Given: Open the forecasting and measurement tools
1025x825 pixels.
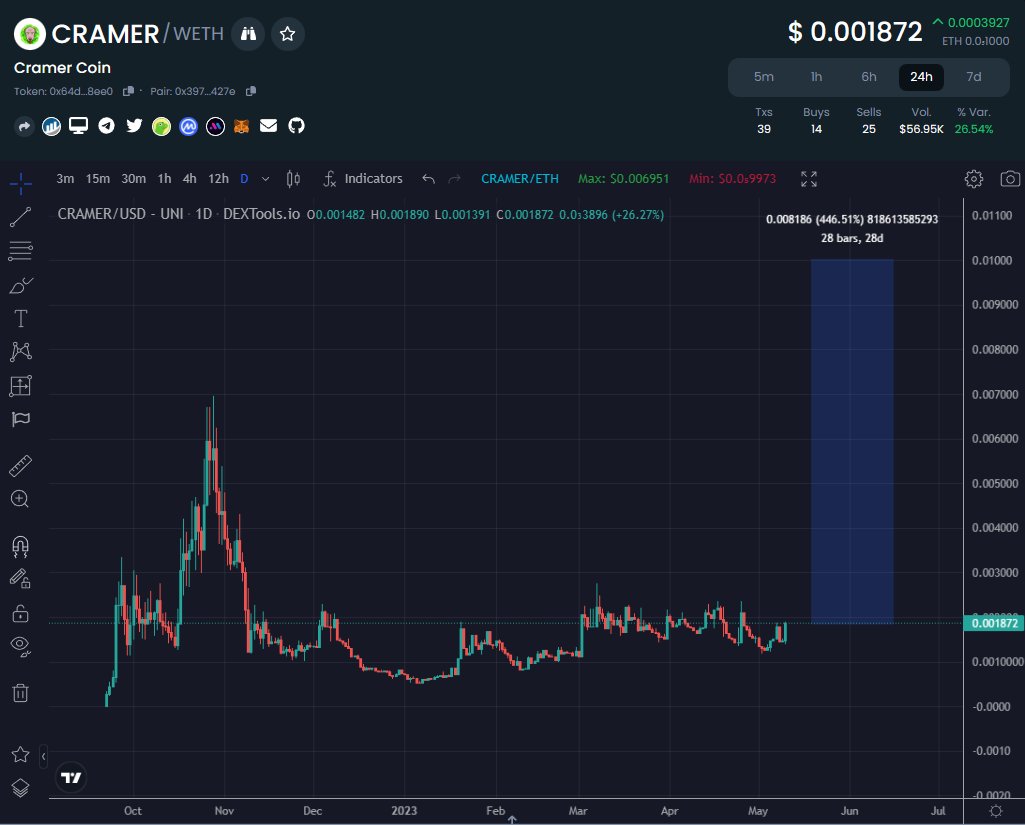Looking at the screenshot, I should tap(20, 386).
